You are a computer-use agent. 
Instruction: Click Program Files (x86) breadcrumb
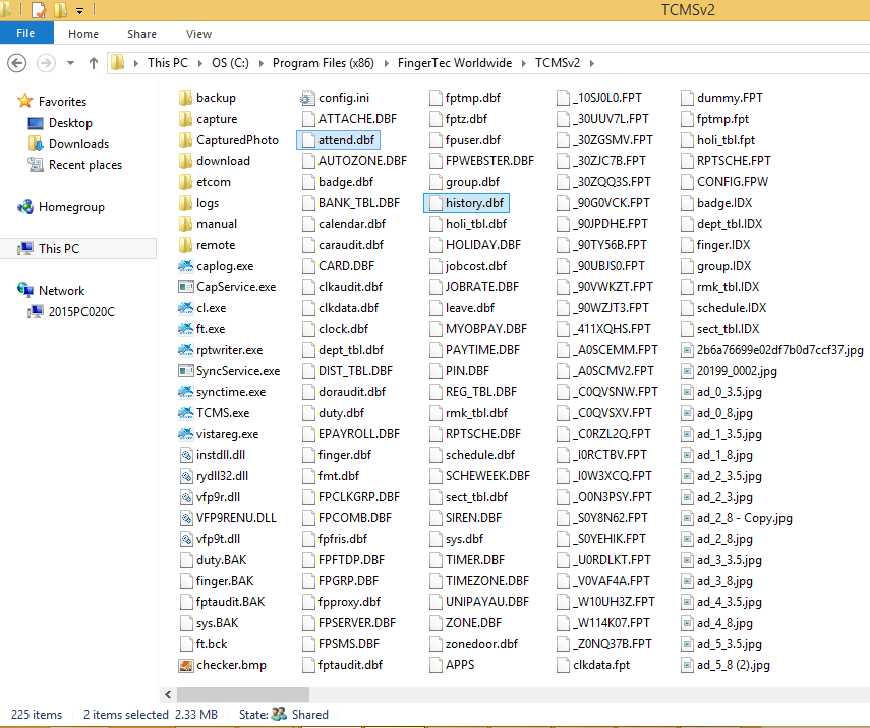click(323, 63)
